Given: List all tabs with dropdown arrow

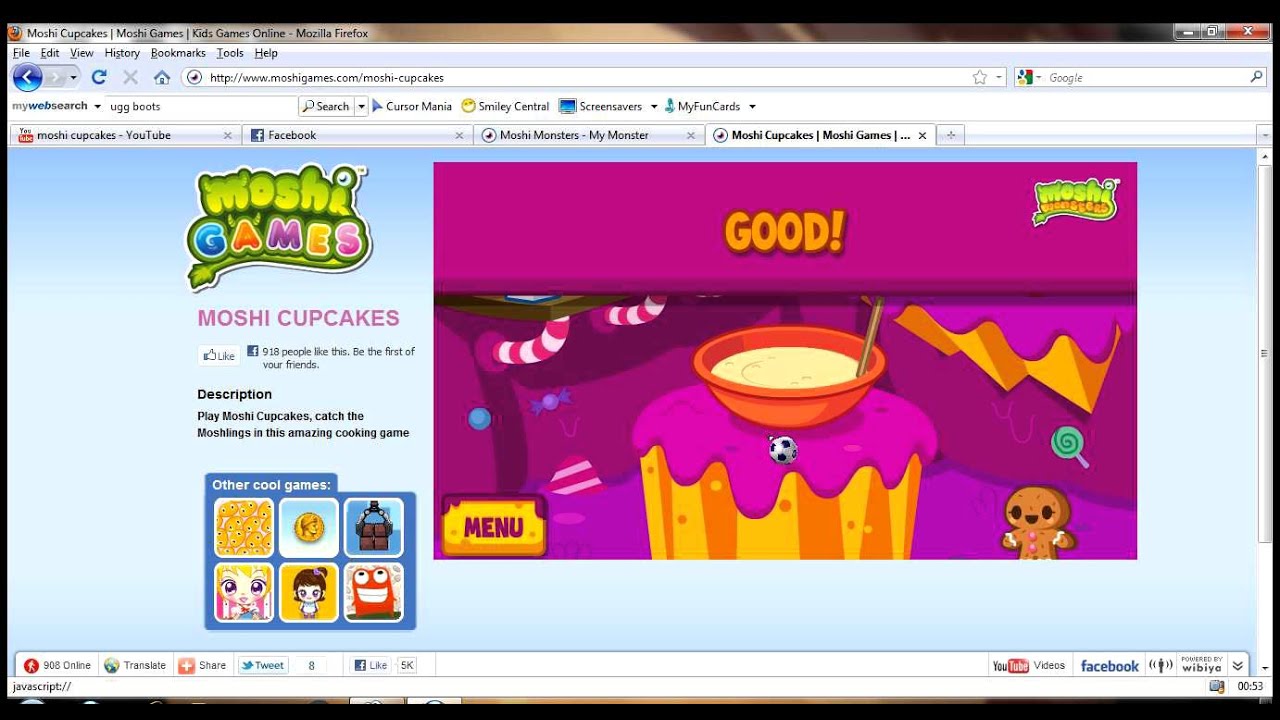Looking at the screenshot, I should point(1265,135).
